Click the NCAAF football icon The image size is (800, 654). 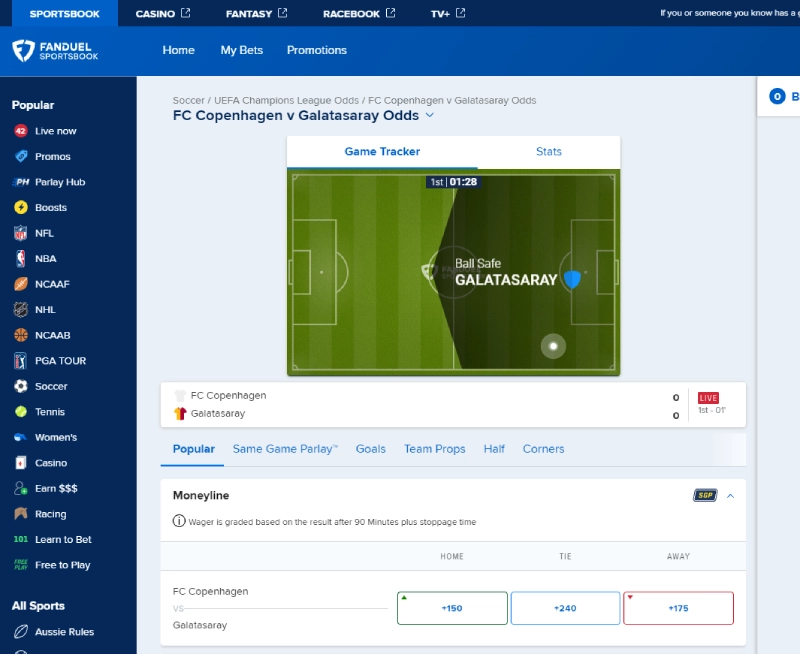tap(21, 284)
